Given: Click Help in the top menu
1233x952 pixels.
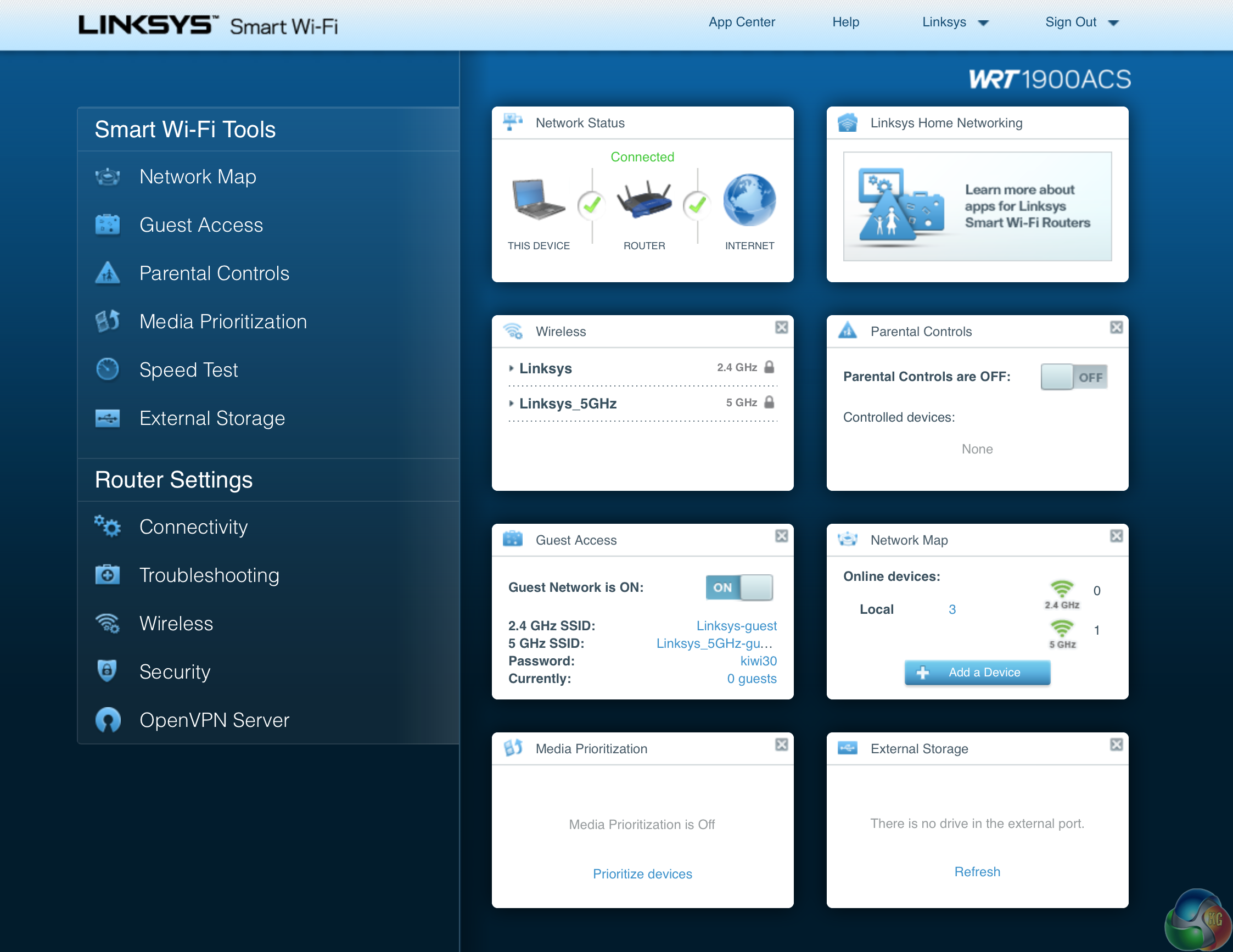Looking at the screenshot, I should 845,23.
